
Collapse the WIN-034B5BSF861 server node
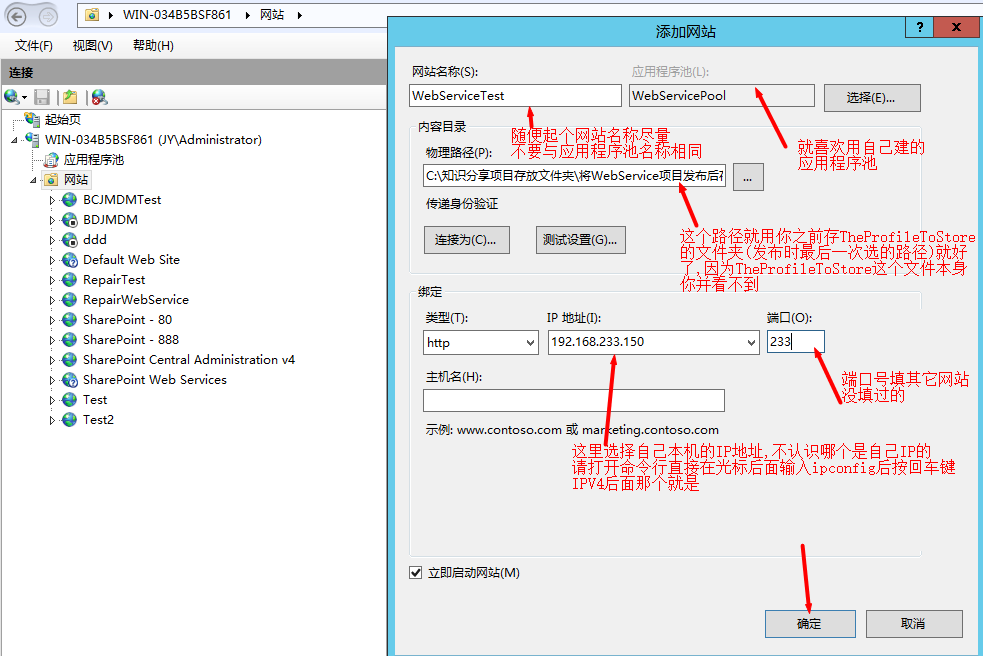pyautogui.click(x=14, y=140)
